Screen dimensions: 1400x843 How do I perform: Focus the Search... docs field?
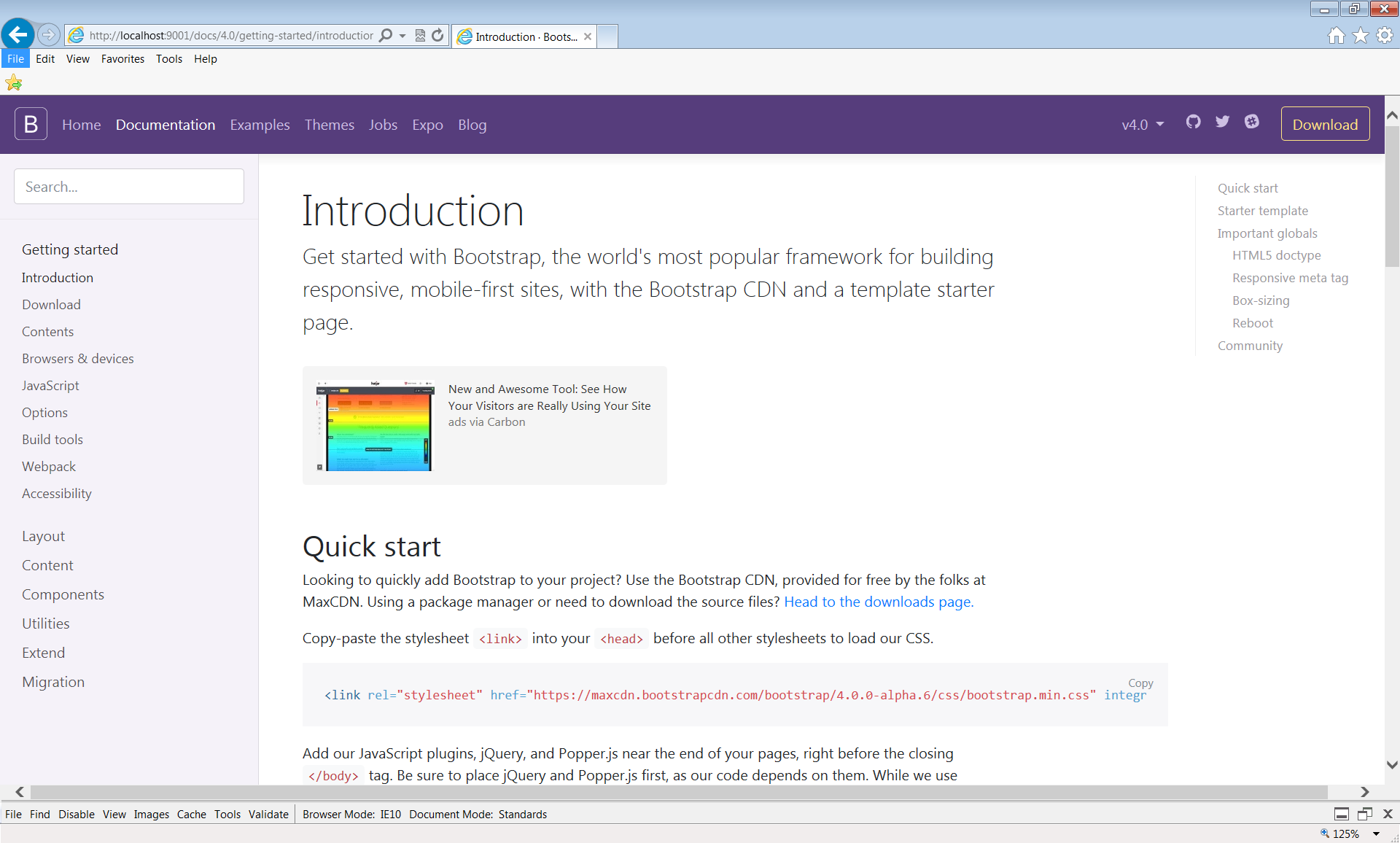pos(129,187)
